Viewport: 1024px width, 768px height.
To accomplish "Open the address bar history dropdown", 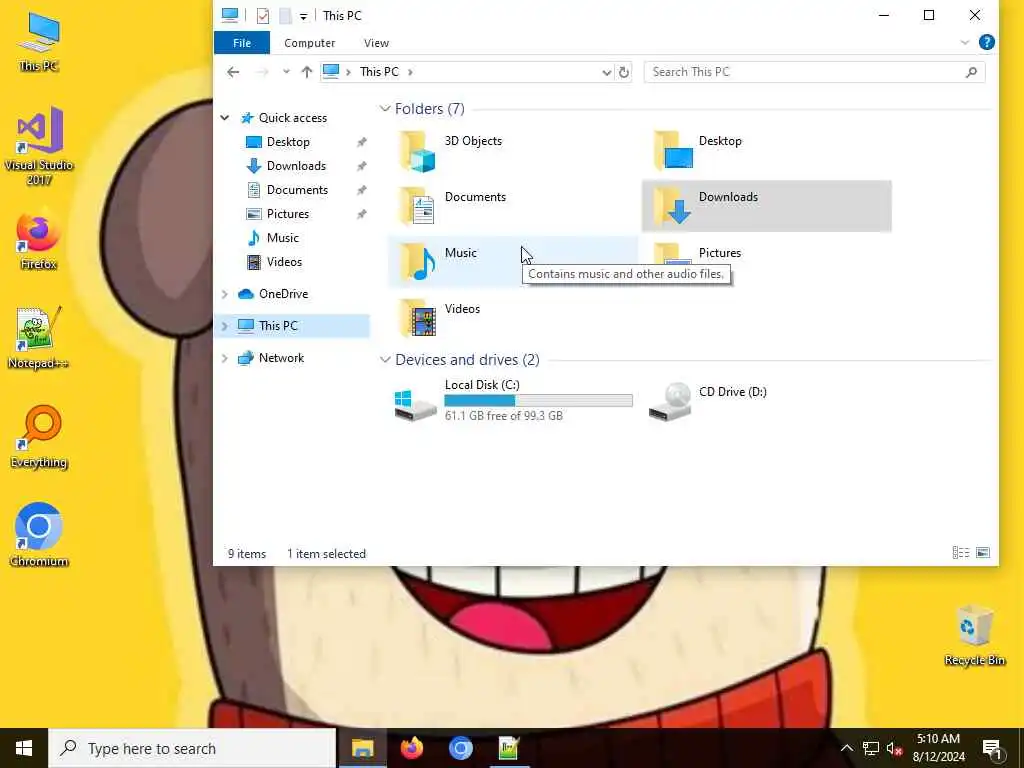I will (607, 72).
